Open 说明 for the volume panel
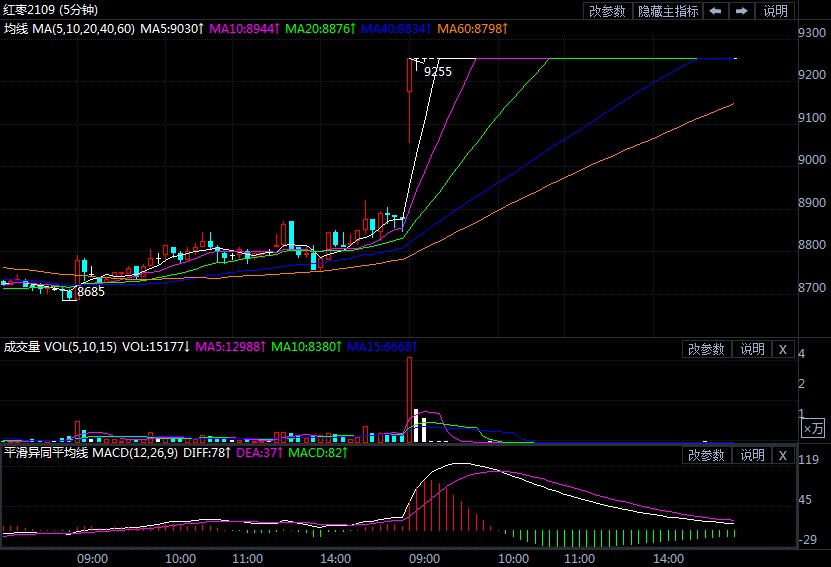The image size is (831, 567). click(x=751, y=349)
